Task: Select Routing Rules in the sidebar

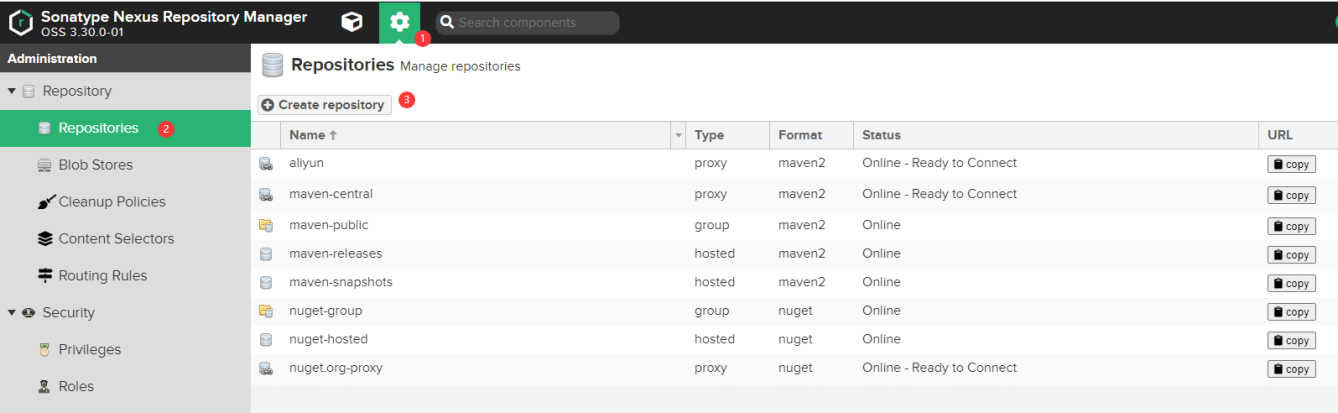Action: coord(102,276)
